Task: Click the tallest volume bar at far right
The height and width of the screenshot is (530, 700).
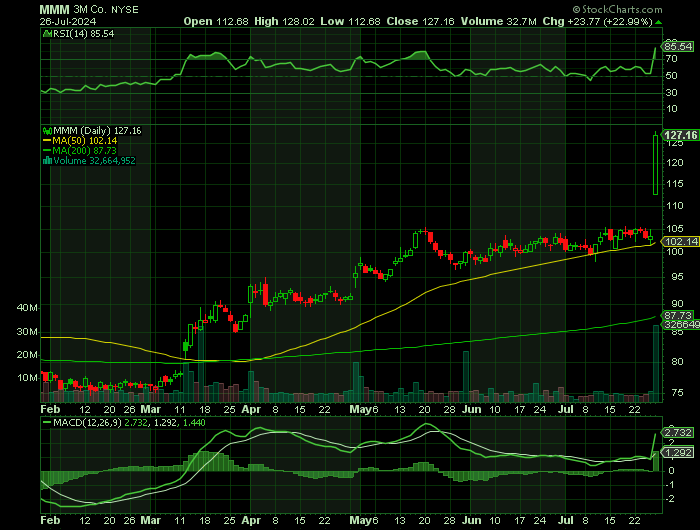Action: coord(656,363)
